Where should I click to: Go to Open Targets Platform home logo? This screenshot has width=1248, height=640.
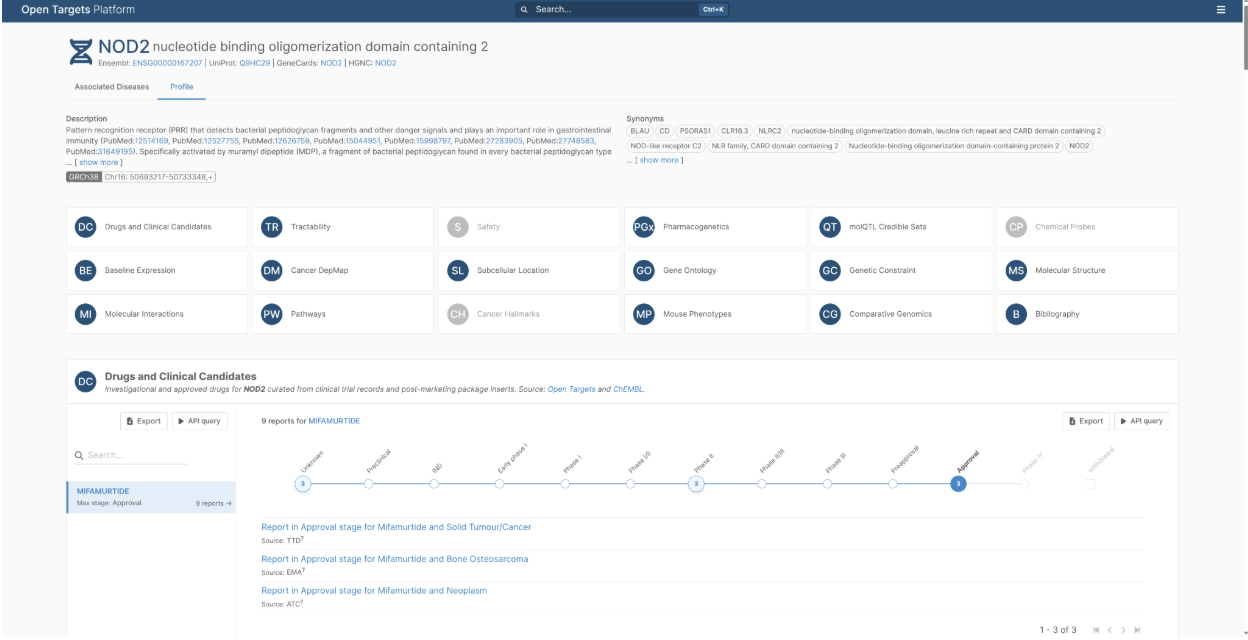78,10
